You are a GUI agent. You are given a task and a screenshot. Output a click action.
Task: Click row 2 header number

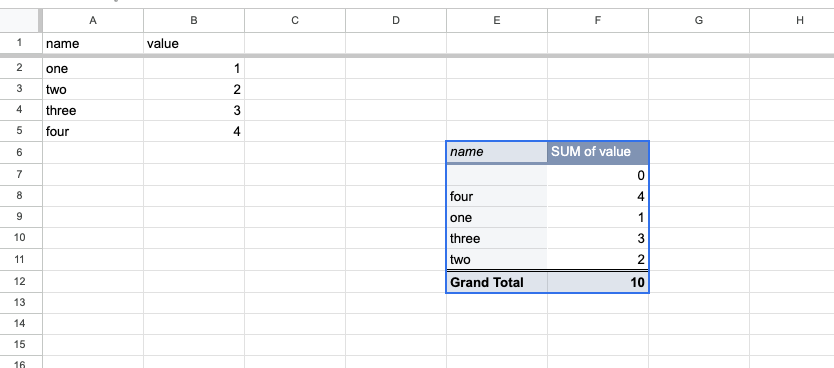[20, 68]
